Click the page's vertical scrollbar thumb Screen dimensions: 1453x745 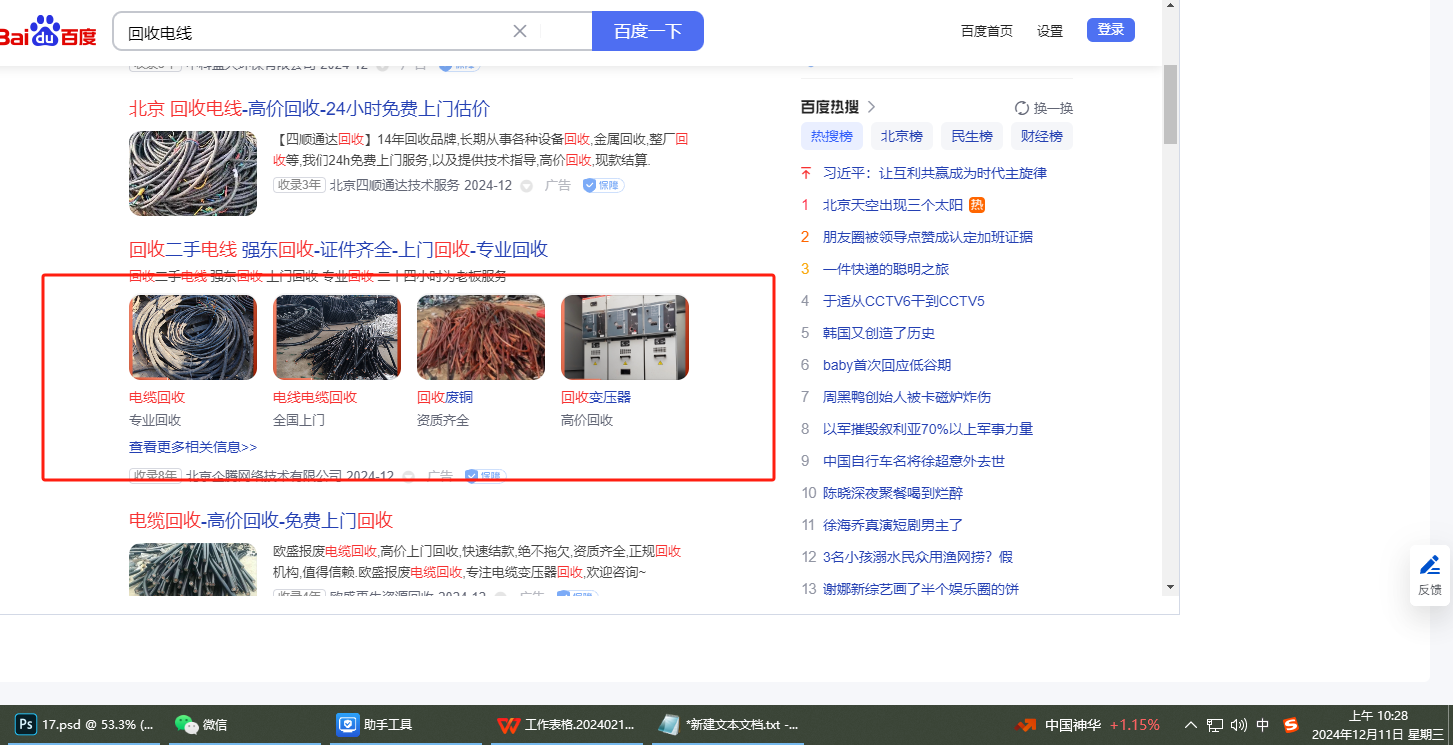pyautogui.click(x=1170, y=105)
